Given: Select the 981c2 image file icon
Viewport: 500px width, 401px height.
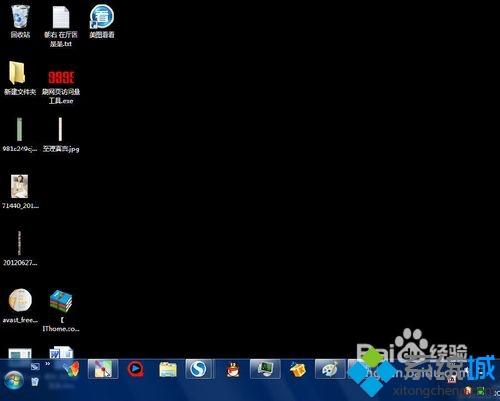Looking at the screenshot, I should click(x=19, y=135).
